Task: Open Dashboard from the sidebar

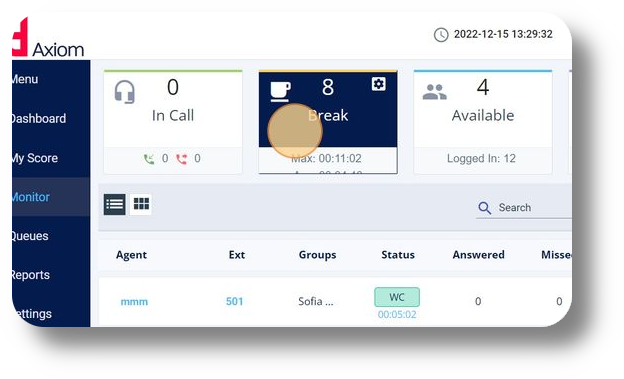Action: tap(39, 119)
